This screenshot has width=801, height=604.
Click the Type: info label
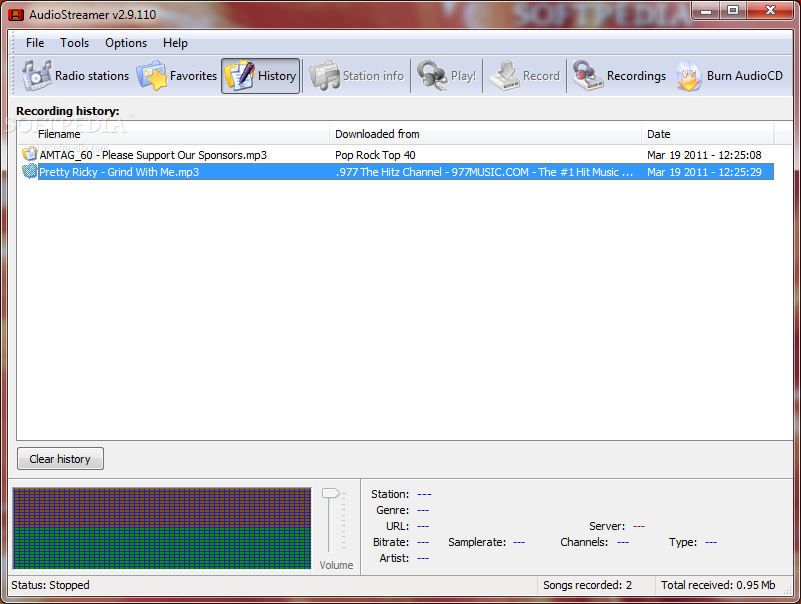coord(683,542)
